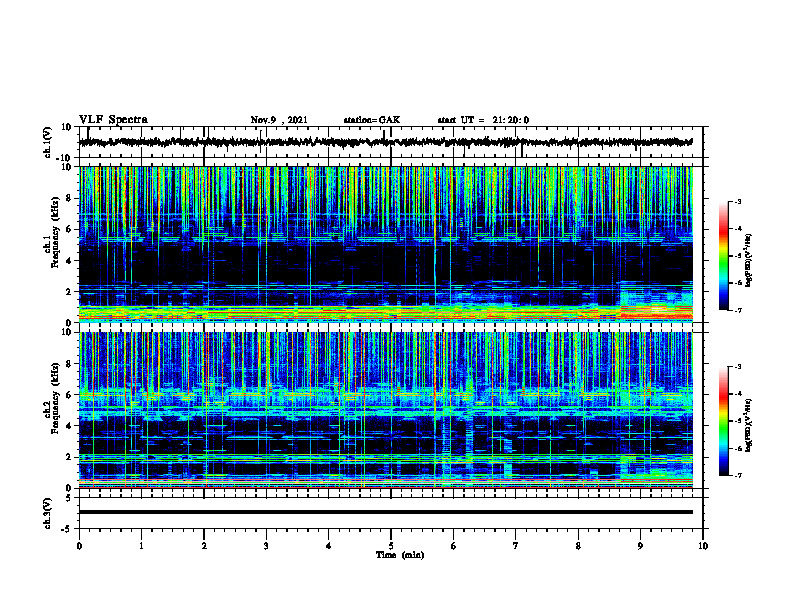The width and height of the screenshot is (792, 612).
Task: Click the ch.2 spectrogram panel
Action: pos(386,410)
